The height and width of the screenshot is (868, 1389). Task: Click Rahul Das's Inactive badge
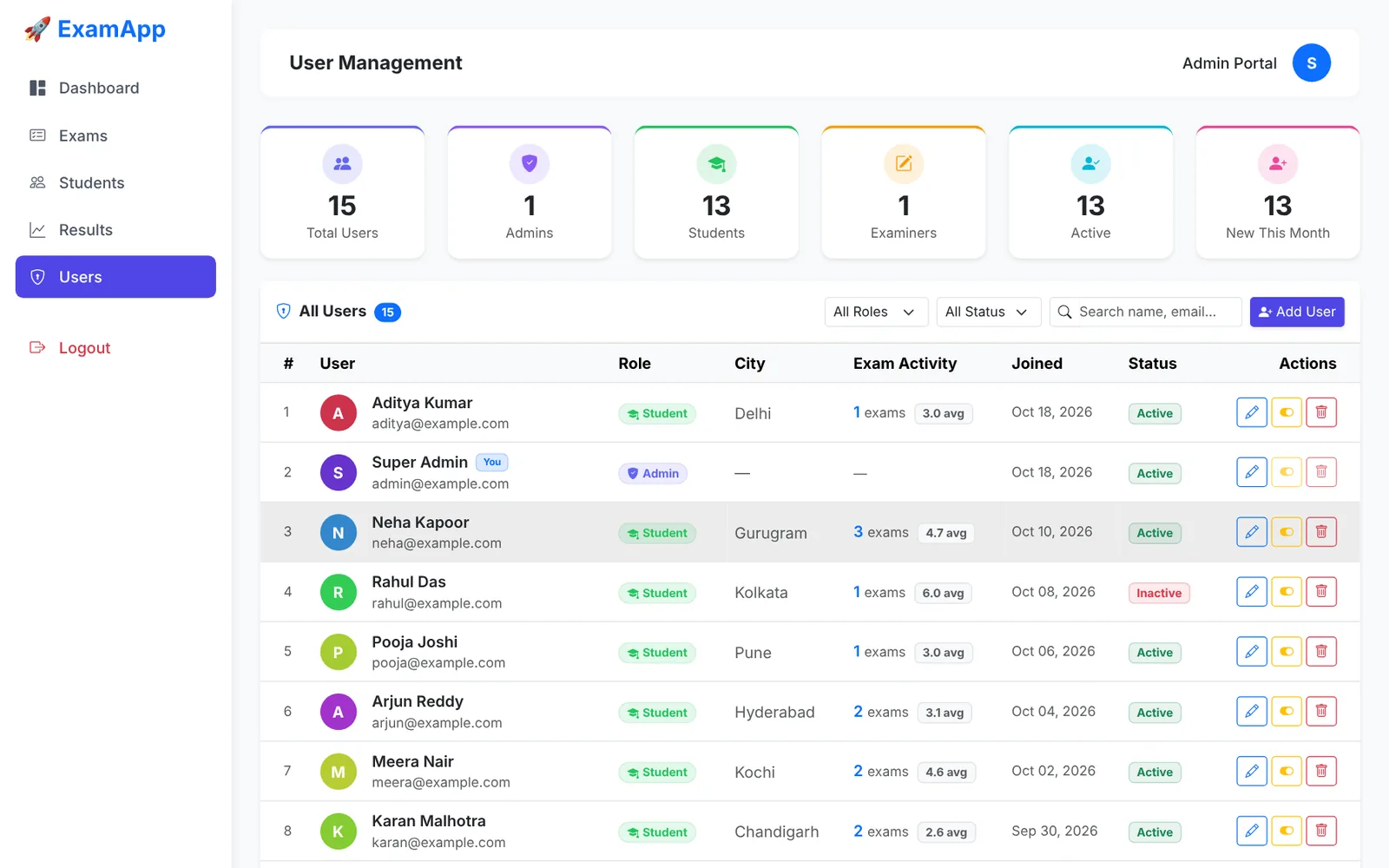[1159, 593]
